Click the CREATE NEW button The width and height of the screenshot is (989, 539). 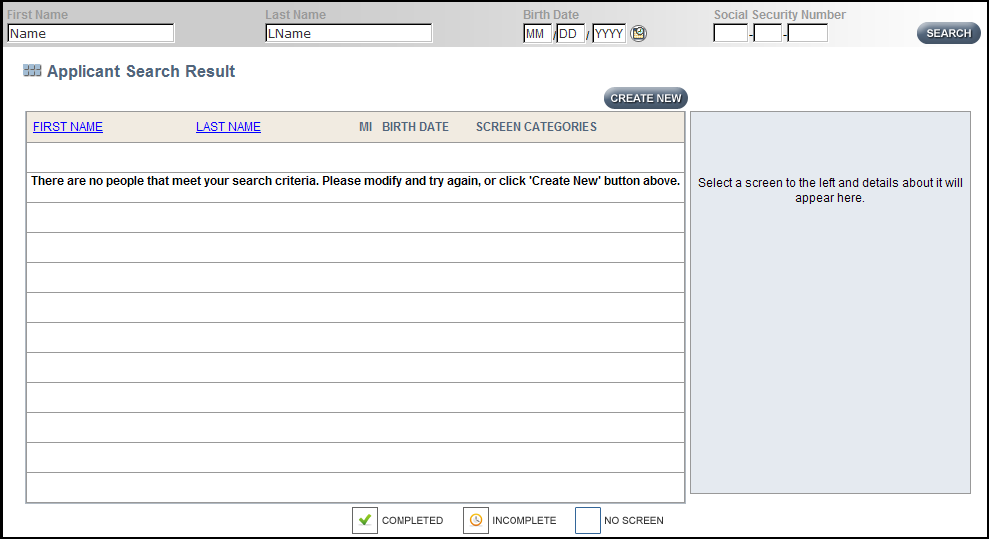[646, 98]
